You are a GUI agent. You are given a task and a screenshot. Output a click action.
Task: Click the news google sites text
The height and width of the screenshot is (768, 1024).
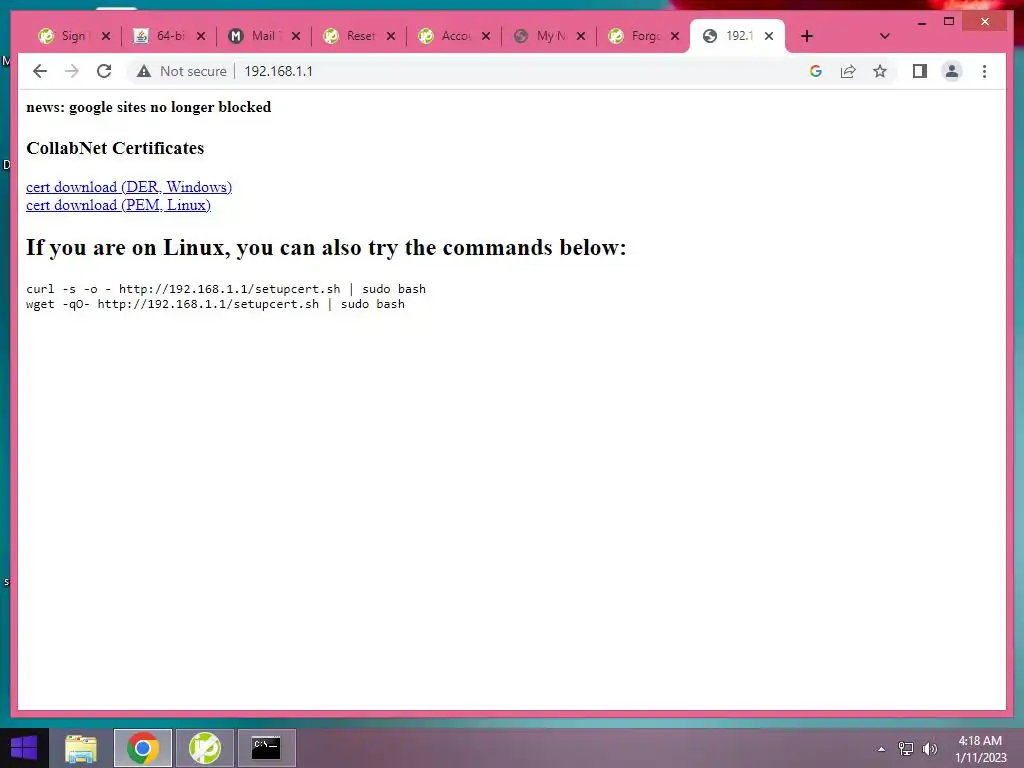click(x=148, y=107)
